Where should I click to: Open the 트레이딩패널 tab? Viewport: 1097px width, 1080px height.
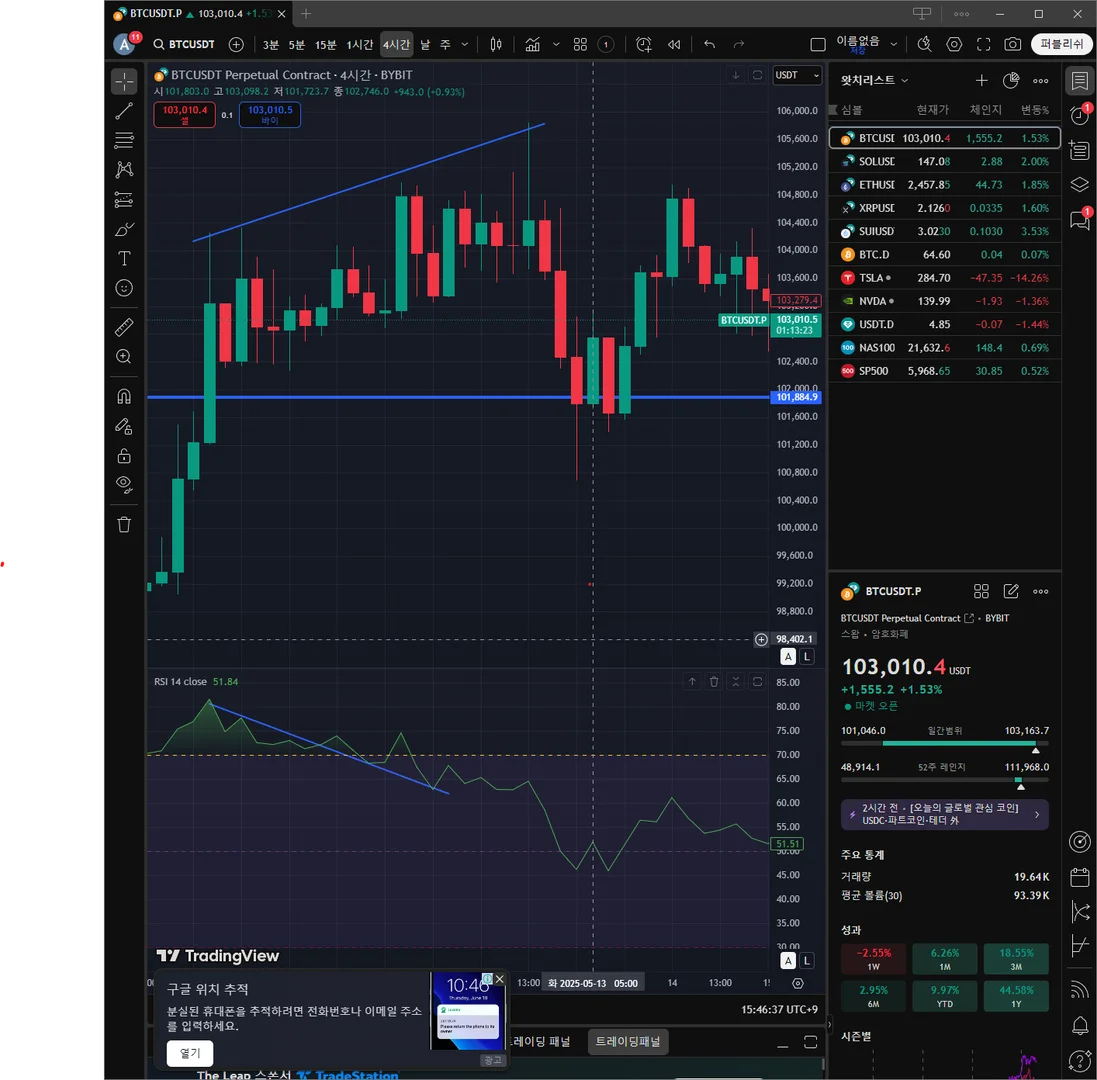click(628, 1042)
